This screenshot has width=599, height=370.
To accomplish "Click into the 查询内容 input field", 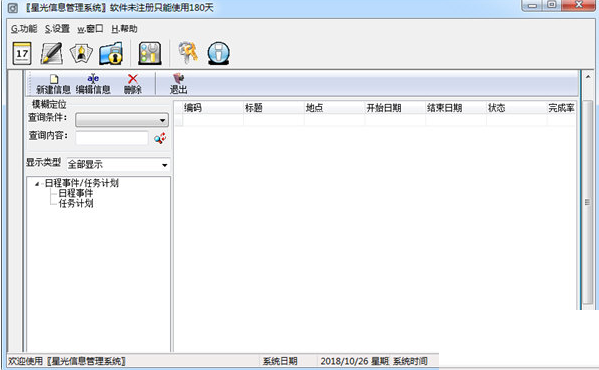I will (x=112, y=138).
